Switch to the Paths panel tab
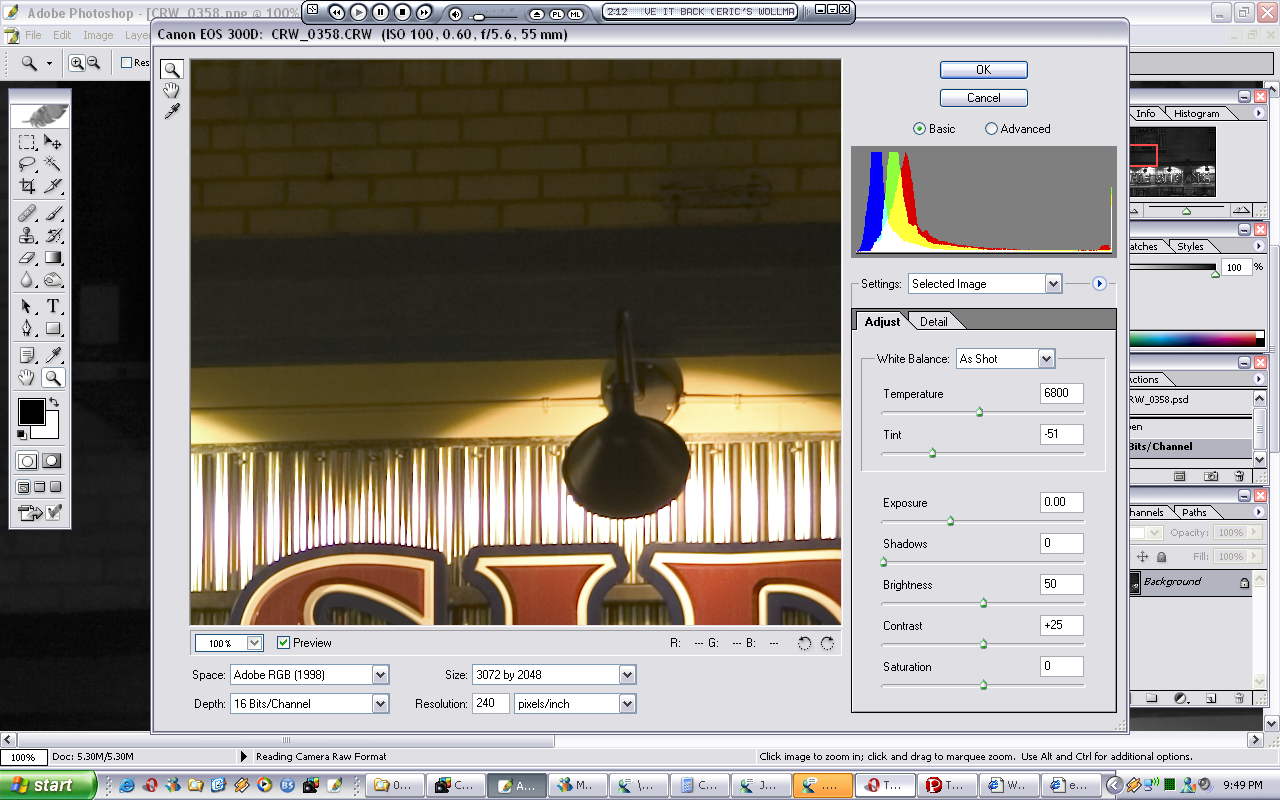The width and height of the screenshot is (1280, 800). (1194, 513)
